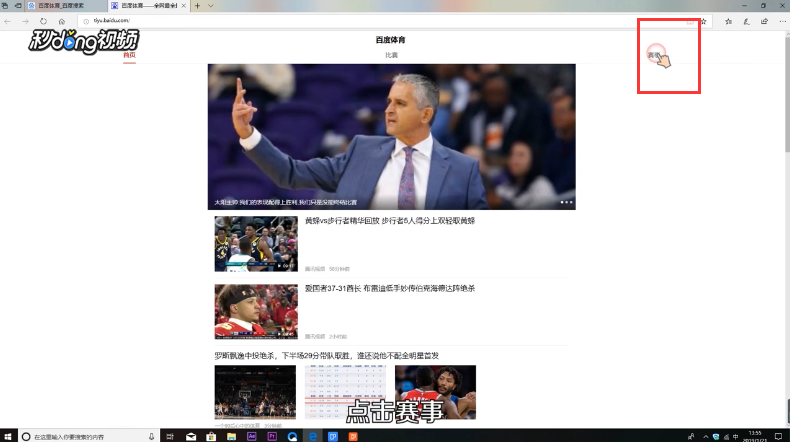Open the 罗斯飘逸中投绝杀 article headline
This screenshot has height=442, width=790.
point(326,355)
